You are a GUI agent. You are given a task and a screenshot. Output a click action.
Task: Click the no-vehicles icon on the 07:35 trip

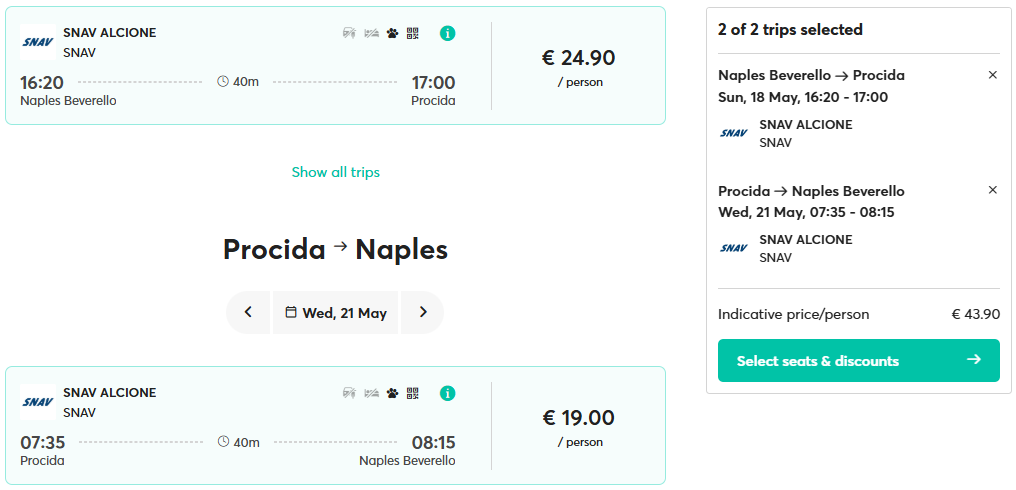pos(350,393)
